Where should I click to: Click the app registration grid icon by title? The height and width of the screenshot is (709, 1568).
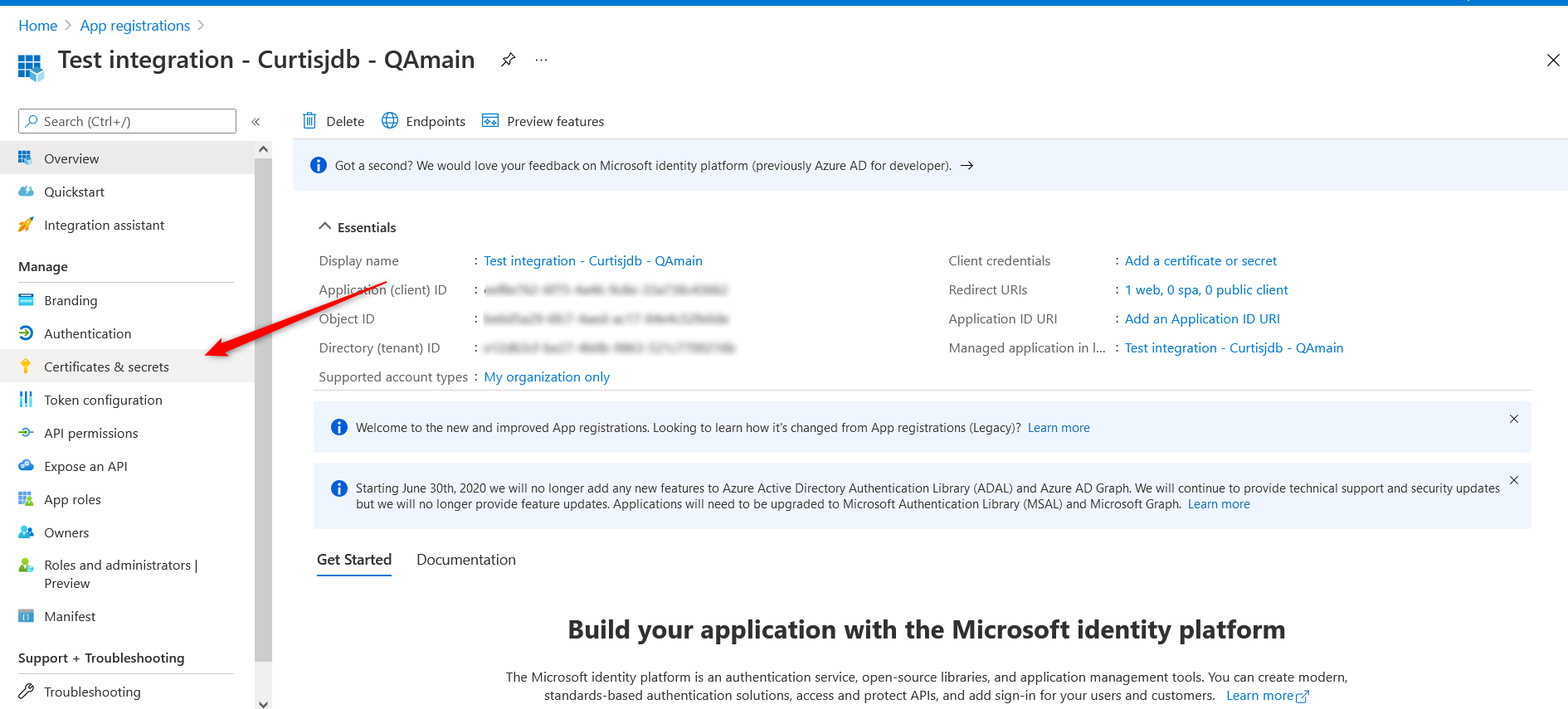[x=31, y=67]
